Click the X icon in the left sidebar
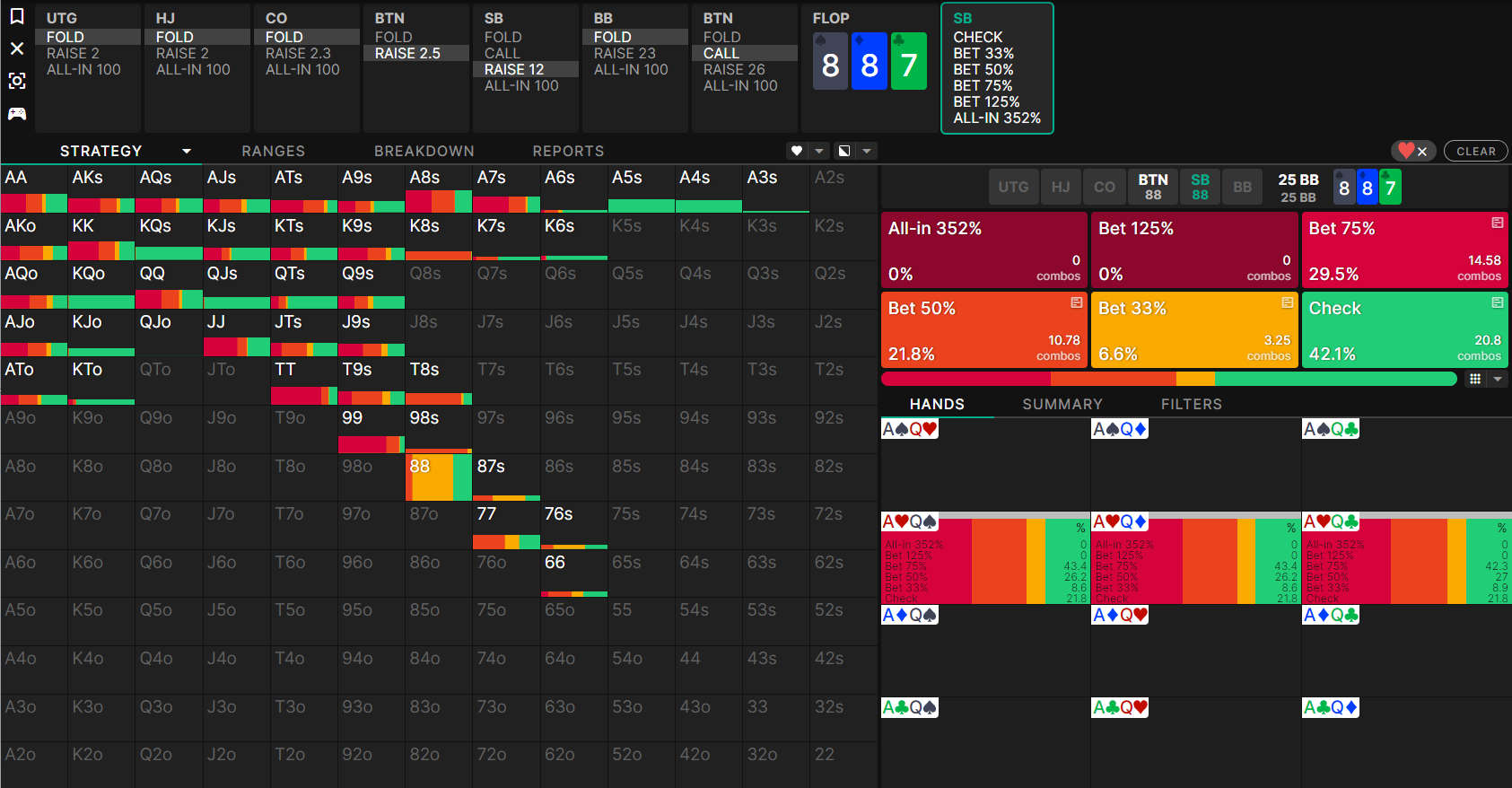Viewport: 1512px width, 788px height. [x=17, y=48]
